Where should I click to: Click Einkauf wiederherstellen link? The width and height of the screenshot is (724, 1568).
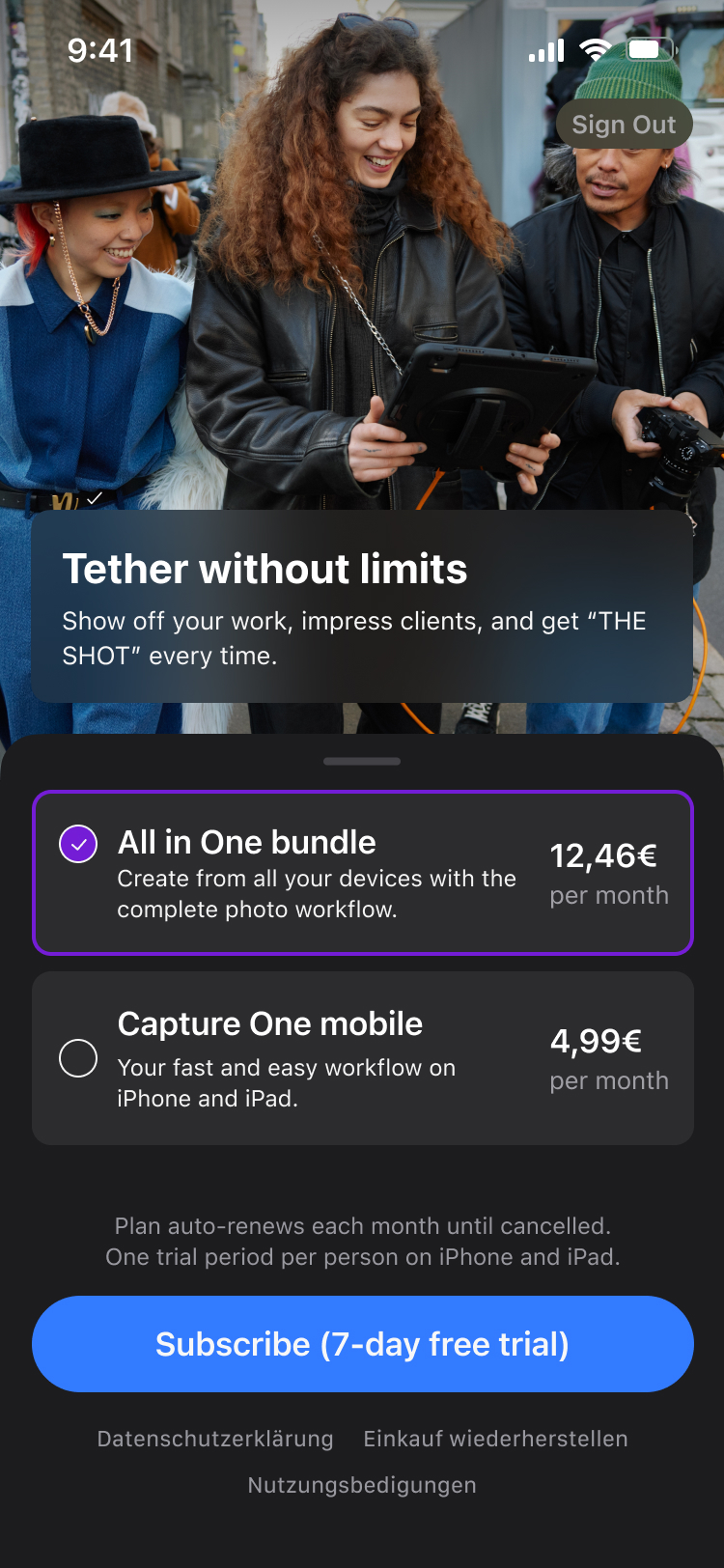coord(495,1439)
